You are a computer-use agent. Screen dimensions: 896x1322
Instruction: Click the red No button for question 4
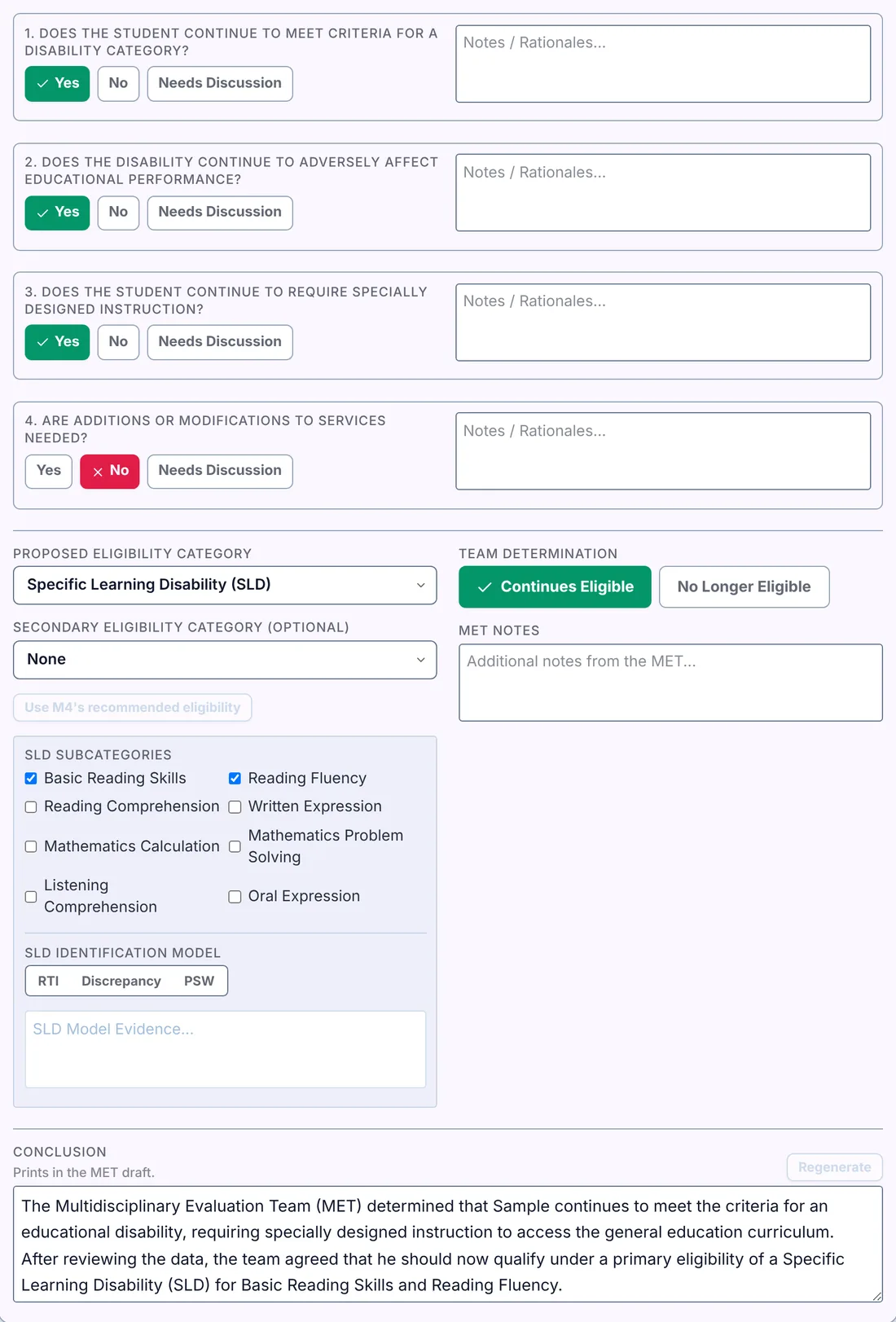110,471
